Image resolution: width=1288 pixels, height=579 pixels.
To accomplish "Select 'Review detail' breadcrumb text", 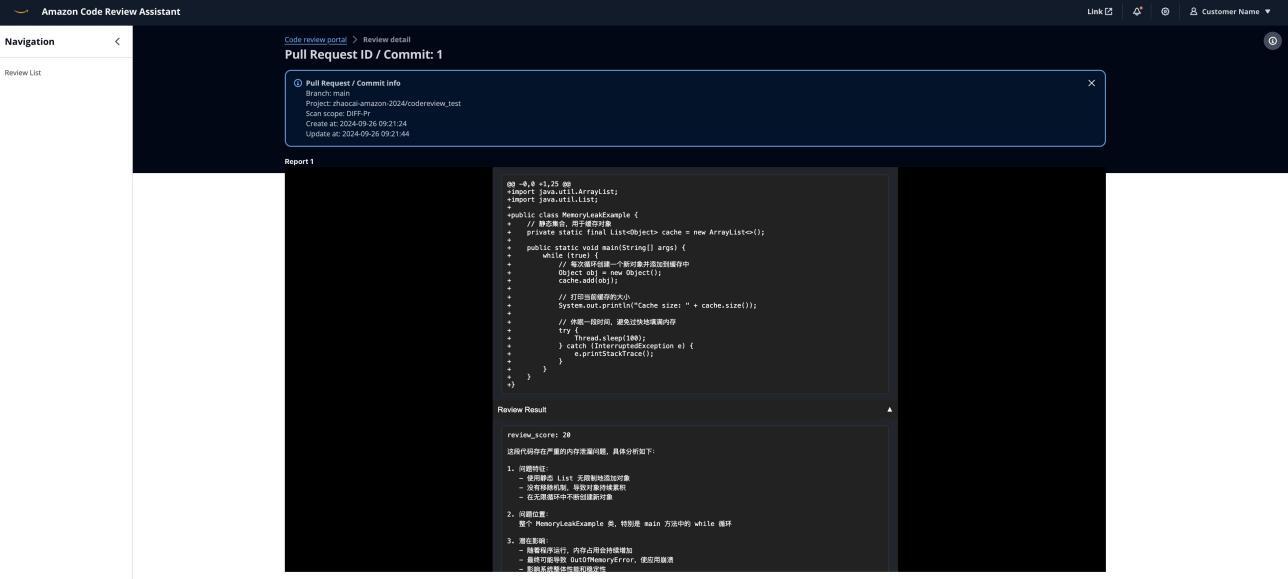I will click(386, 40).
